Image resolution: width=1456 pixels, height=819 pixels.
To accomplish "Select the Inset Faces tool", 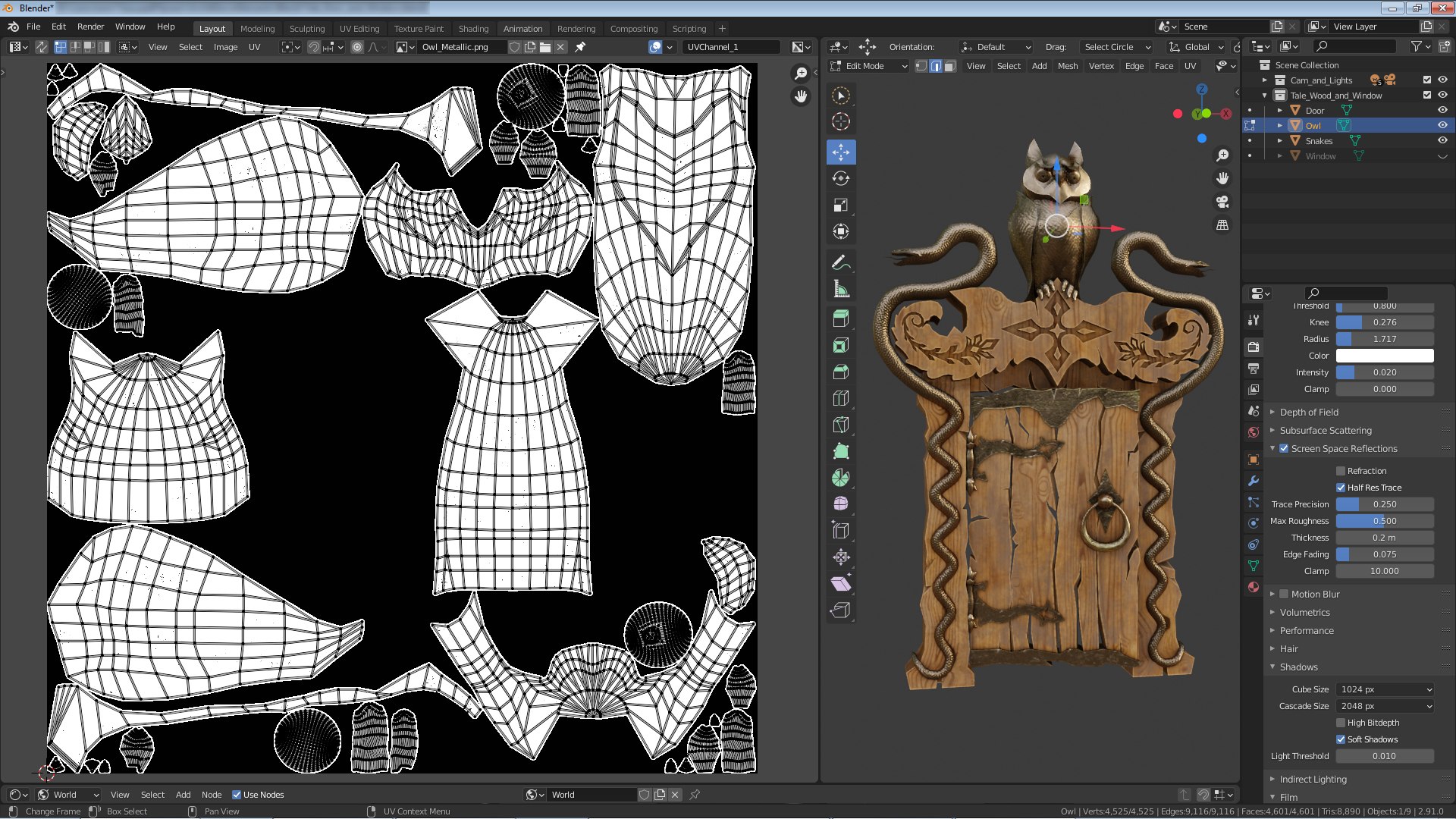I will click(x=840, y=346).
